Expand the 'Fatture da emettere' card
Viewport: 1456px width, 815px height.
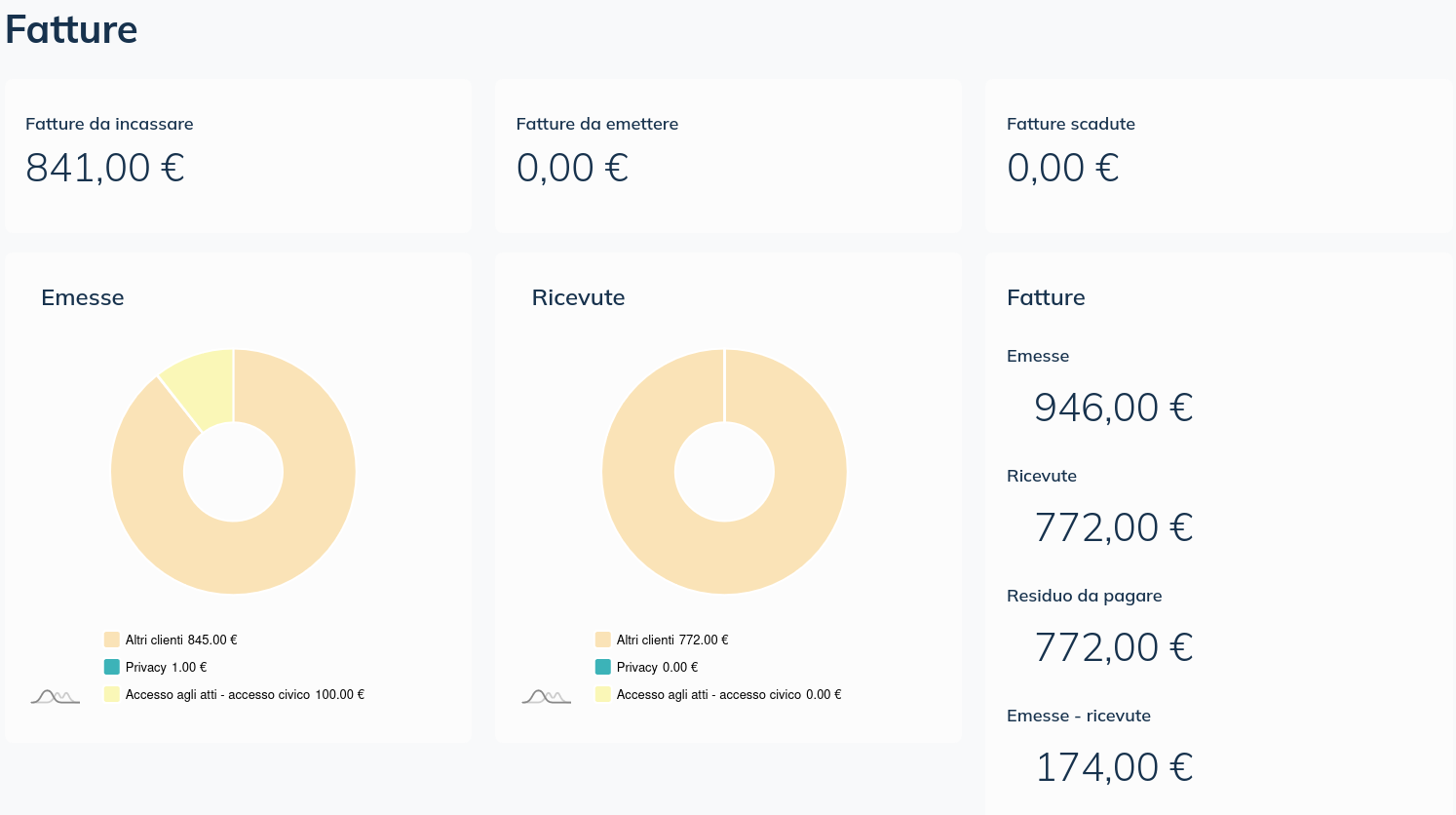(728, 156)
